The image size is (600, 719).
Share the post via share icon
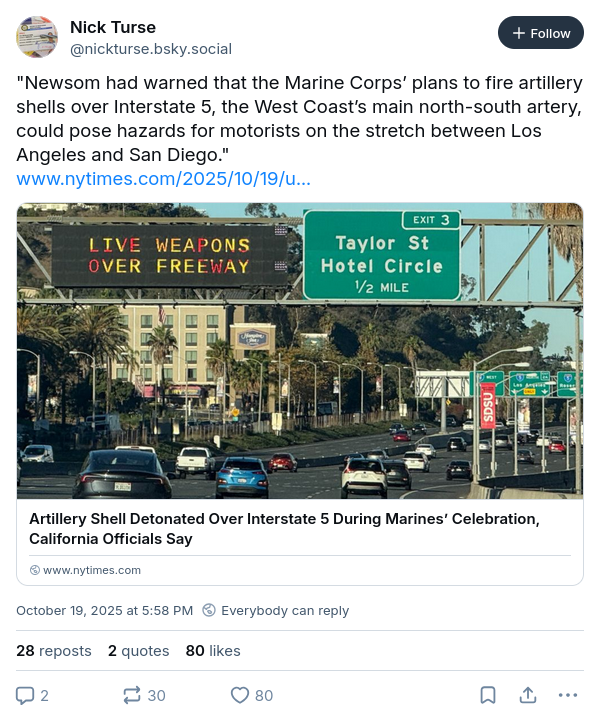[528, 695]
